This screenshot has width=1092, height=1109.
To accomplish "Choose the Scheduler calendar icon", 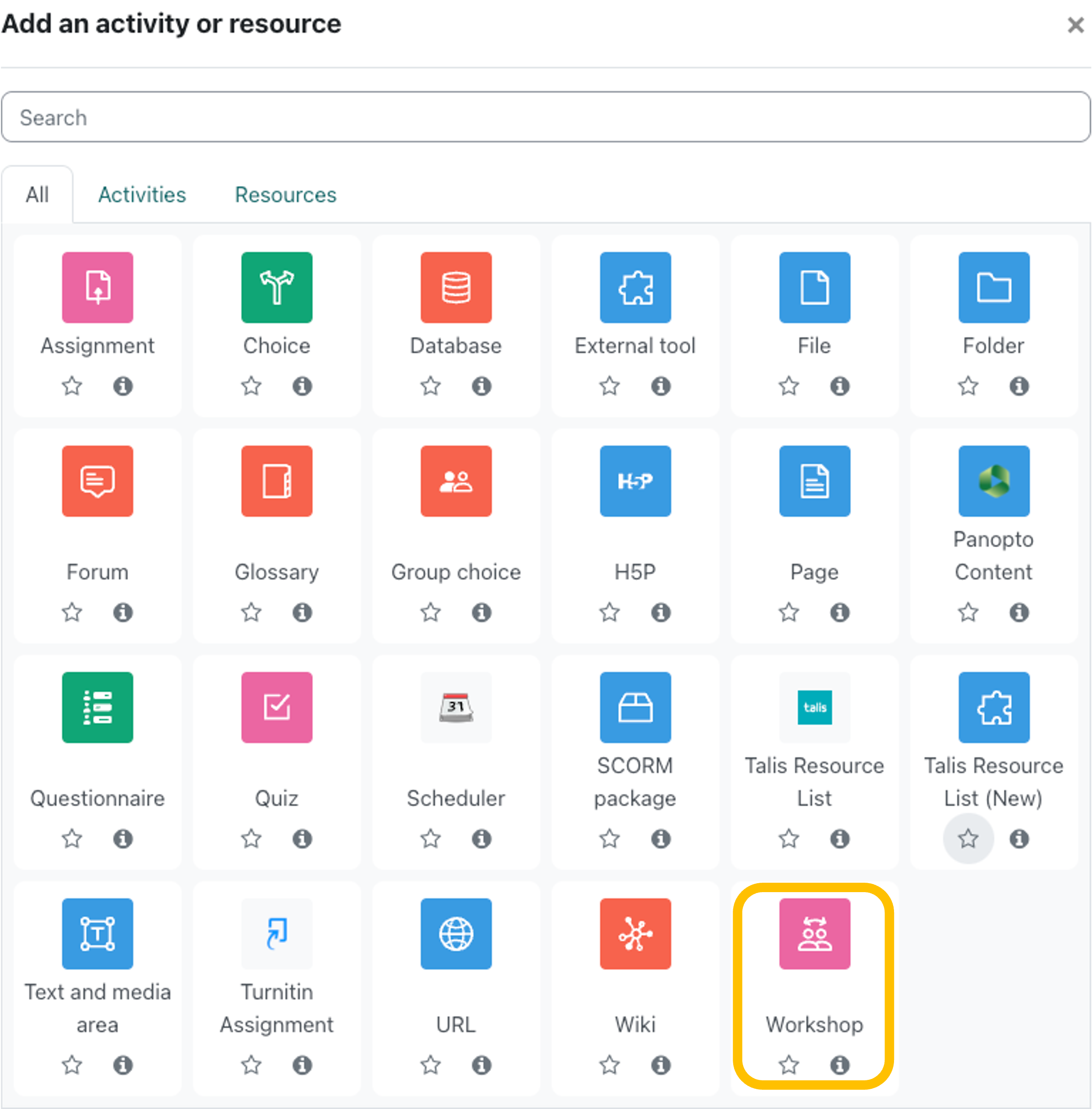I will coord(456,707).
